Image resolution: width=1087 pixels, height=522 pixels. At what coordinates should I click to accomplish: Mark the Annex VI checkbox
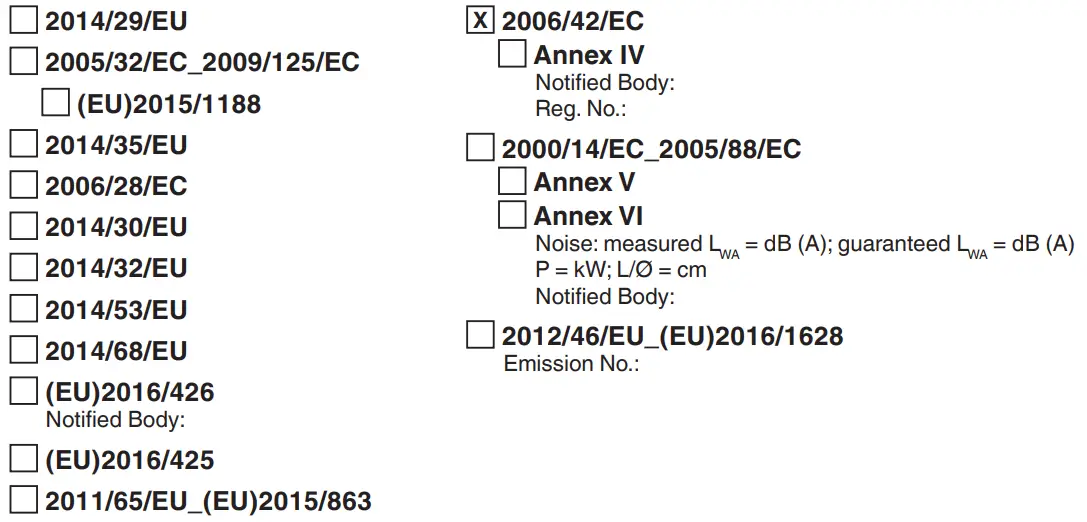click(x=512, y=215)
